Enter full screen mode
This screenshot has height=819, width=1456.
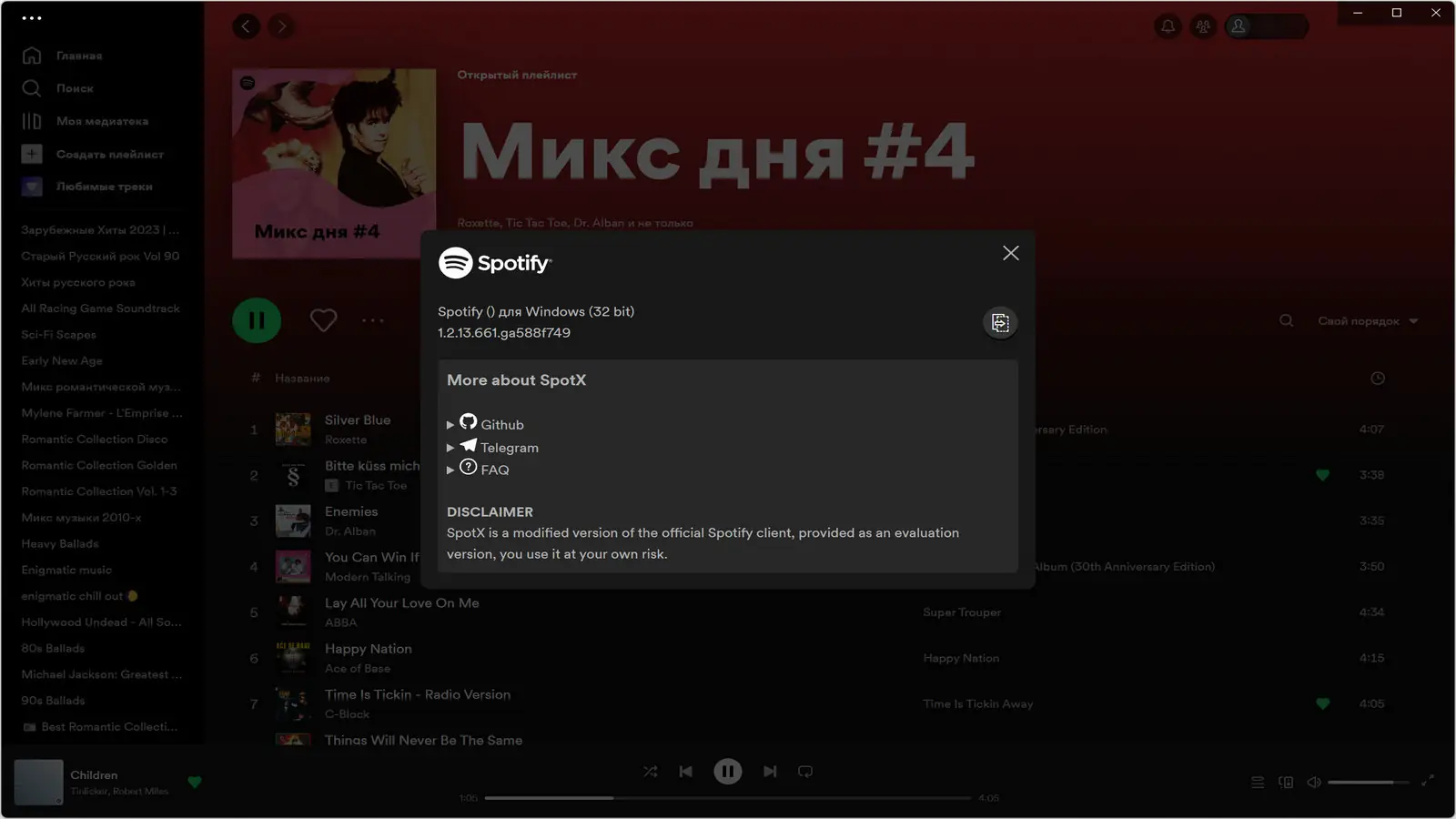click(1428, 780)
